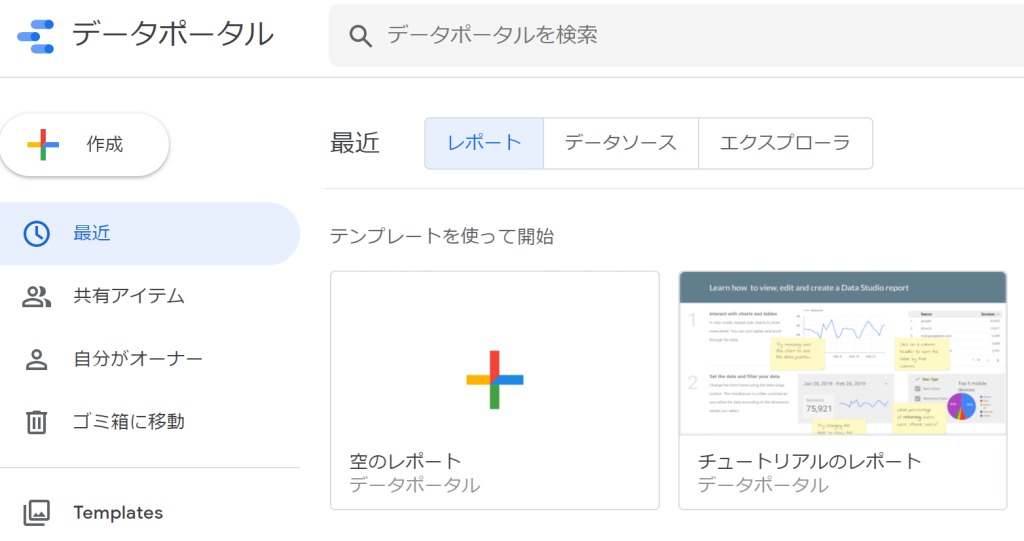Click the multicolor plus icon beside 作成
The image size is (1024, 541).
click(x=43, y=144)
